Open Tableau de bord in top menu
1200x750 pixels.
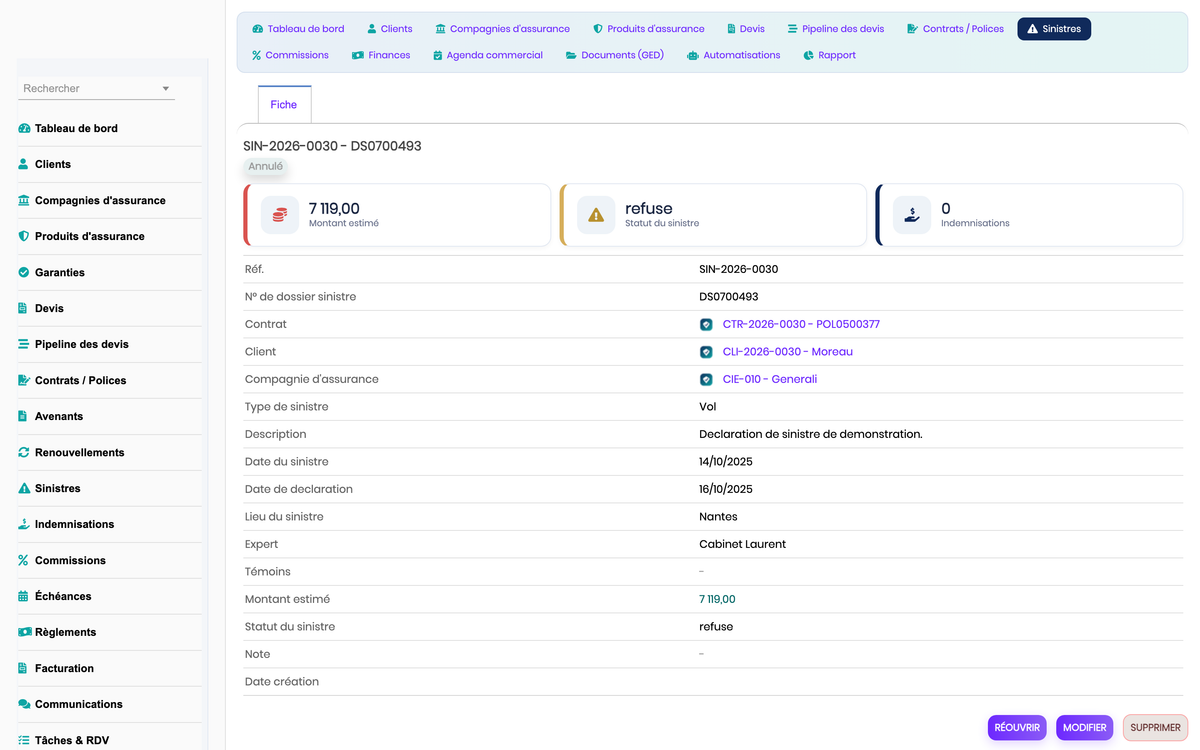point(298,29)
